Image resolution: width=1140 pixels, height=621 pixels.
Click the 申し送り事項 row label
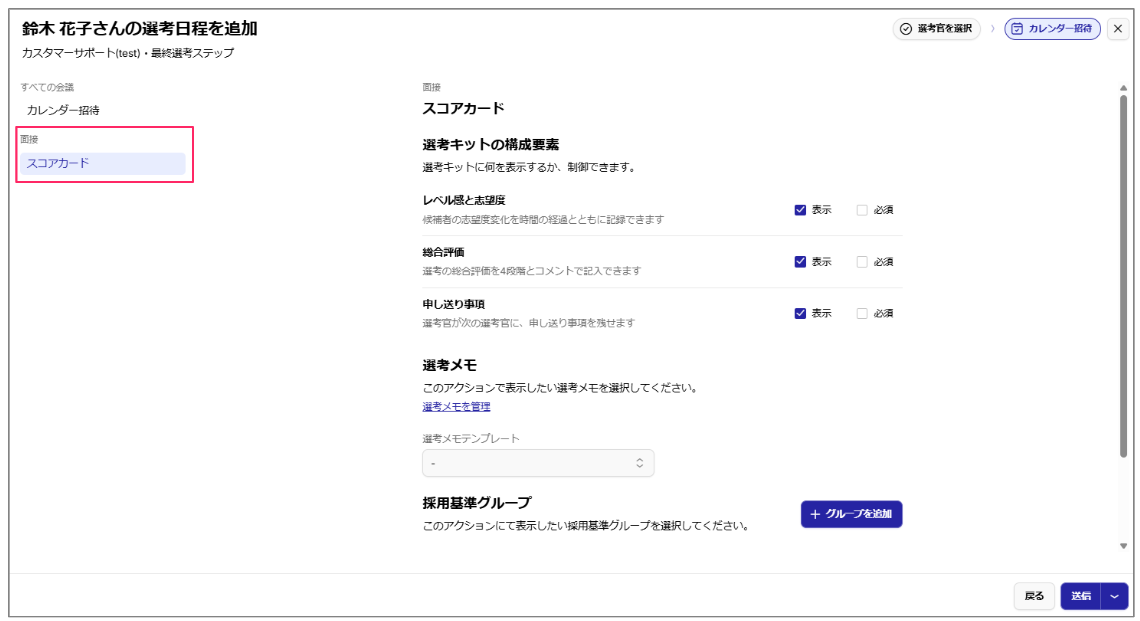[453, 304]
